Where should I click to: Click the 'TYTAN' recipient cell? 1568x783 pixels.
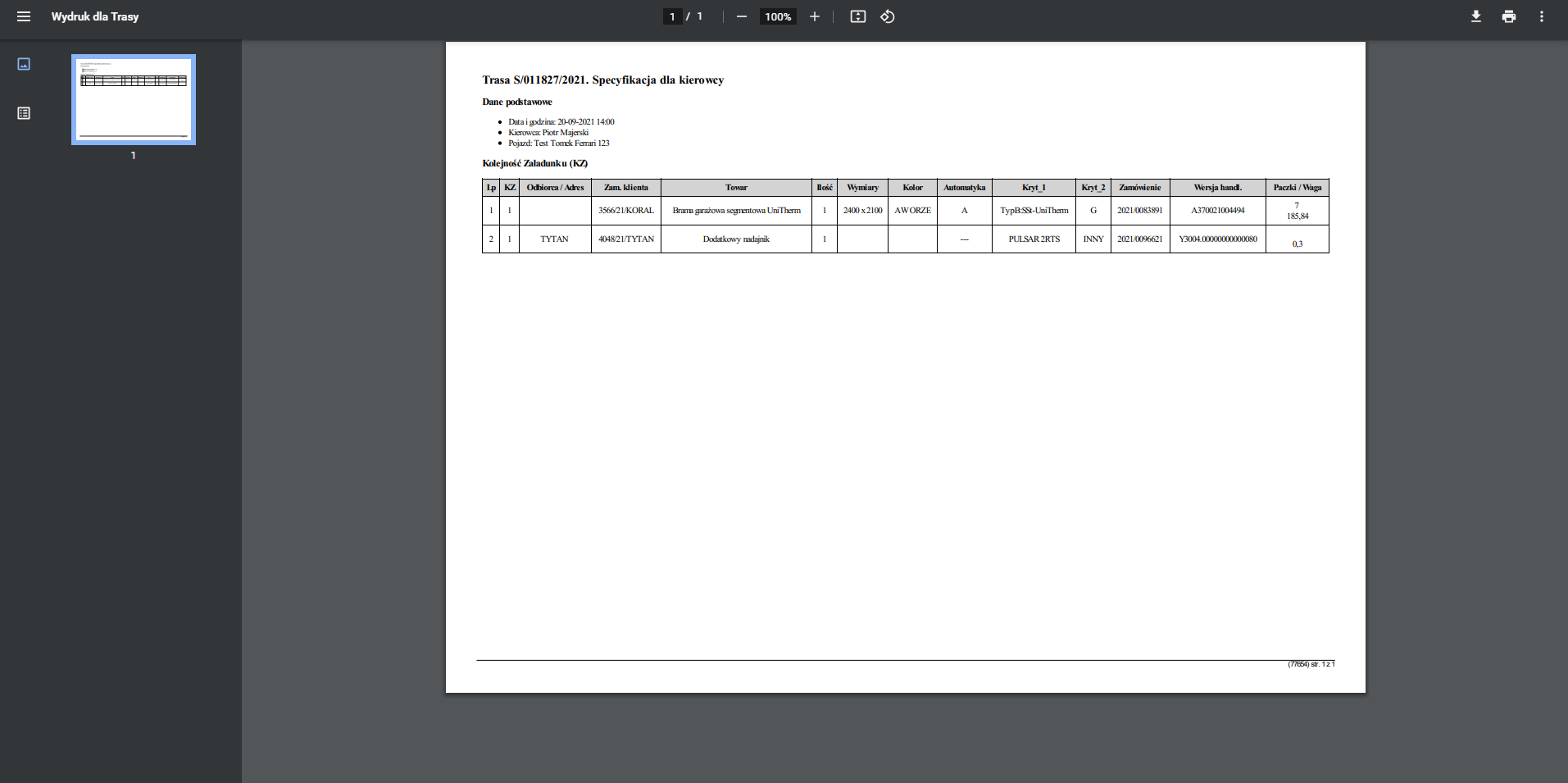[x=554, y=239]
